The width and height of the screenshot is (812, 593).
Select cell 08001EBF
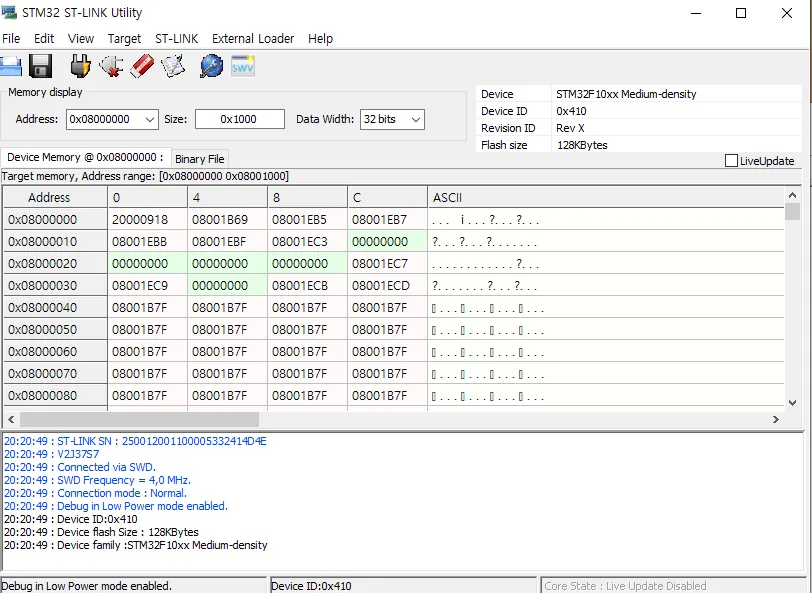pyautogui.click(x=227, y=242)
